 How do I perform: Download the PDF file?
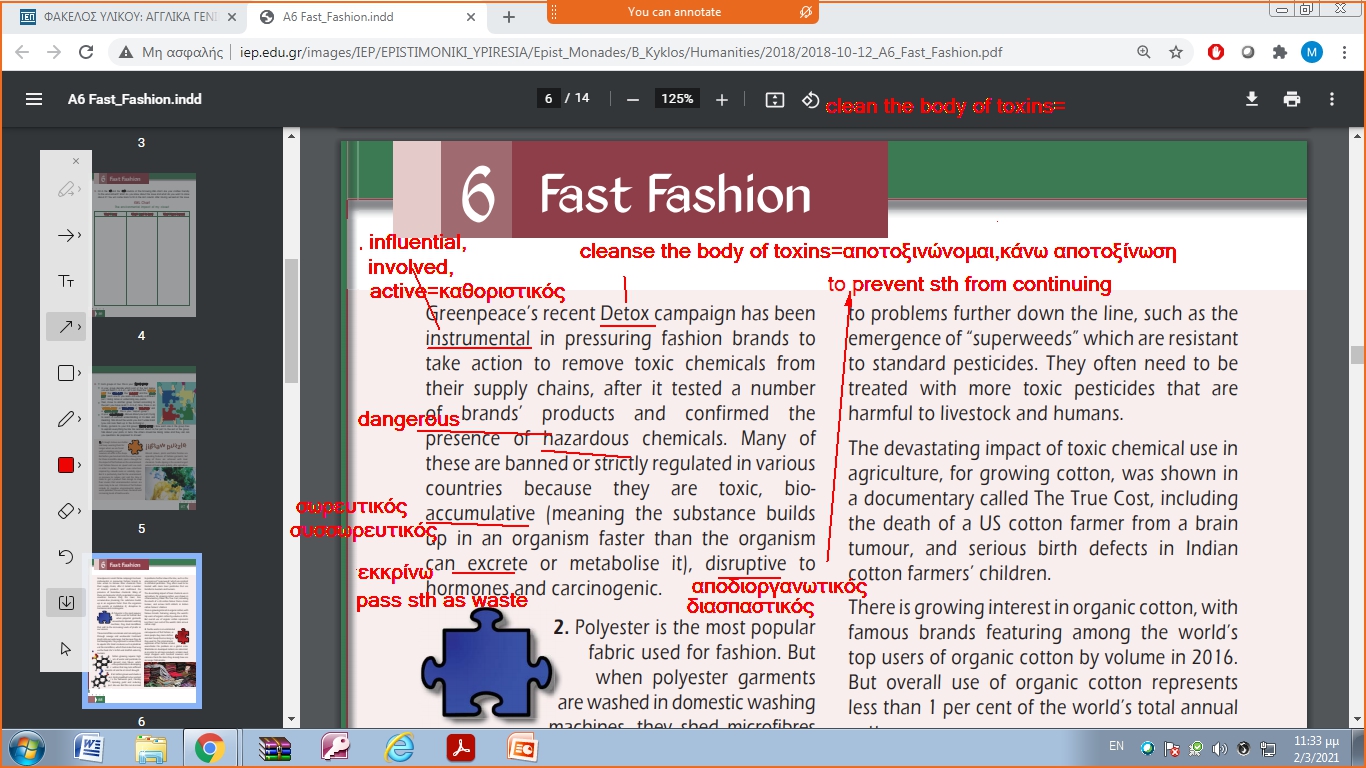click(x=1251, y=99)
